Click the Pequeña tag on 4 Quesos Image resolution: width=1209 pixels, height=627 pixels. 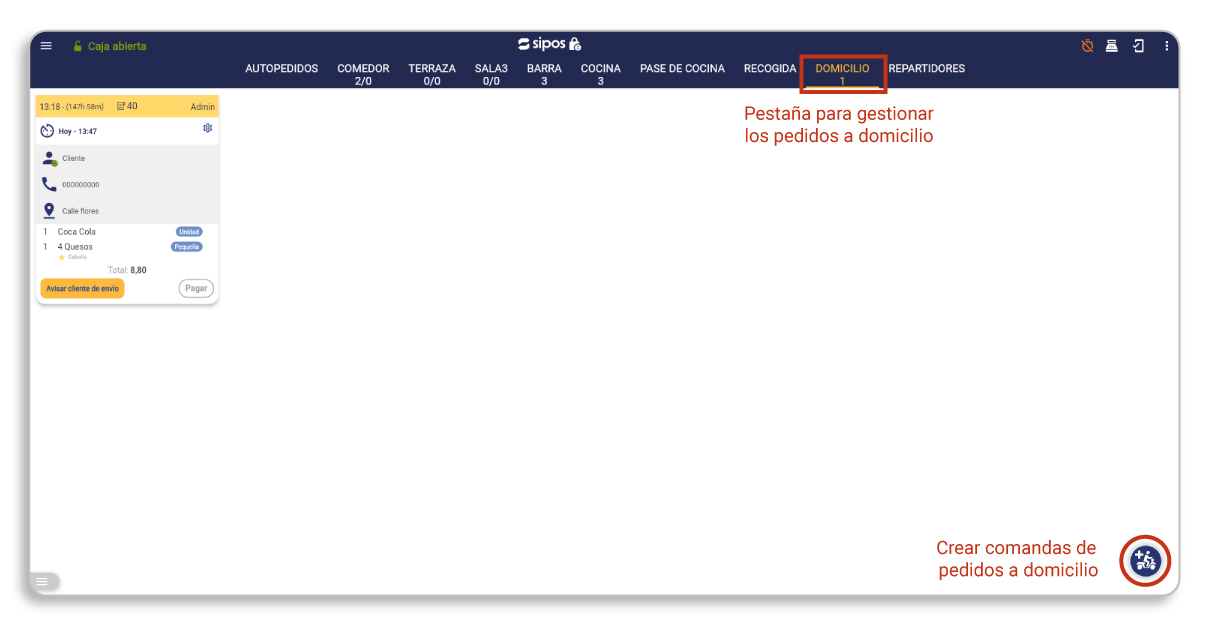point(187,246)
